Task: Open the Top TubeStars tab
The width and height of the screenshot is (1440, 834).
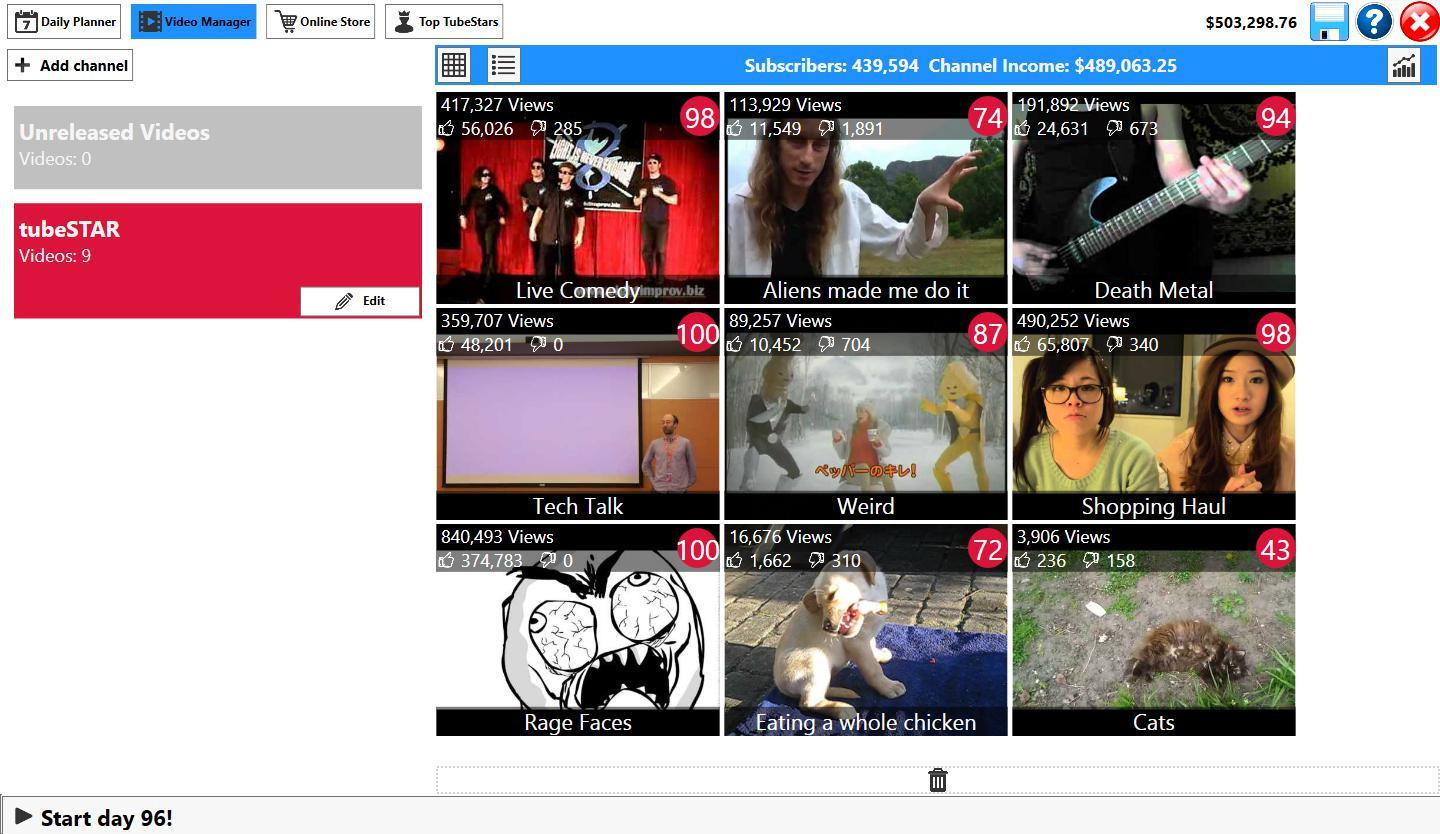Action: click(x=444, y=21)
